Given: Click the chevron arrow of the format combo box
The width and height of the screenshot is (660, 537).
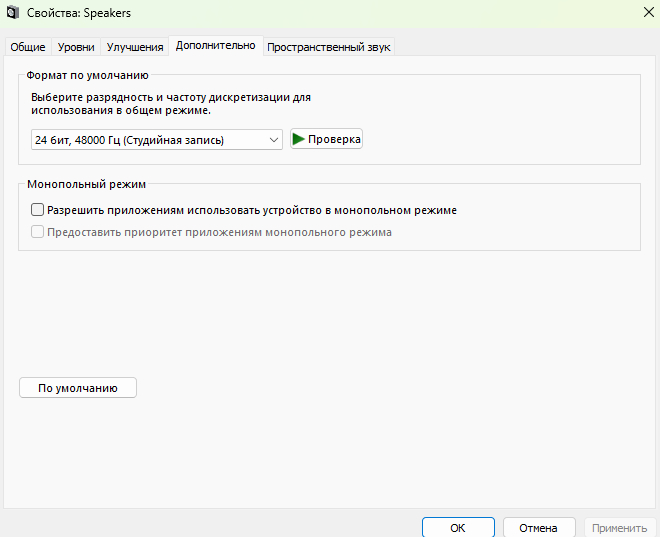Looking at the screenshot, I should (x=274, y=140).
